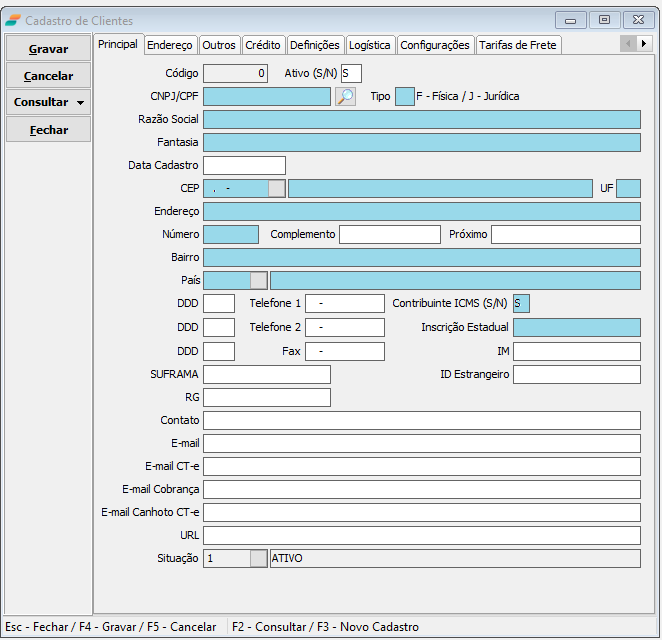The width and height of the screenshot is (662, 640).
Task: Focus the Ativo (S/N) field
Action: pyautogui.click(x=351, y=73)
